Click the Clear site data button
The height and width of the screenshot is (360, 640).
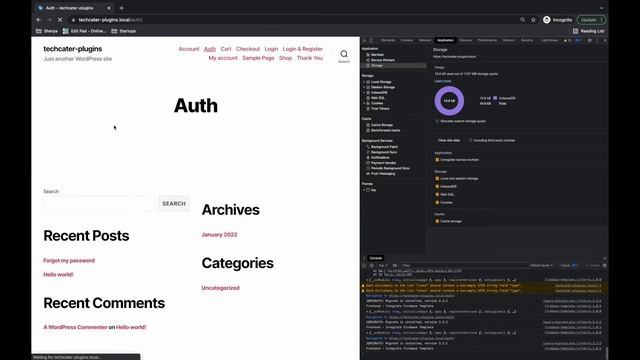[449, 140]
